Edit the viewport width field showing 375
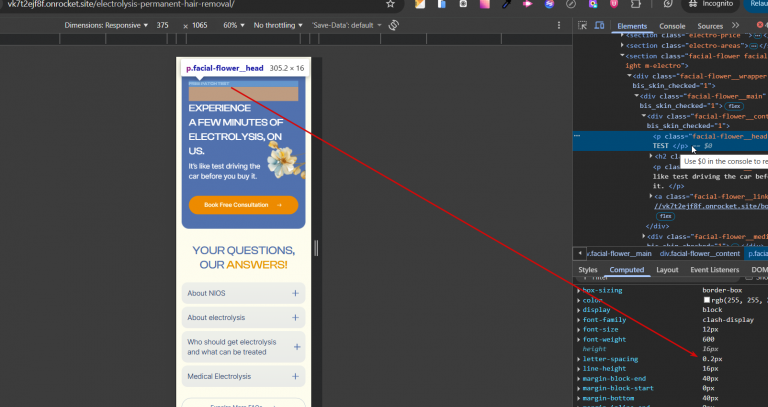This screenshot has height=407, width=768. [x=163, y=25]
